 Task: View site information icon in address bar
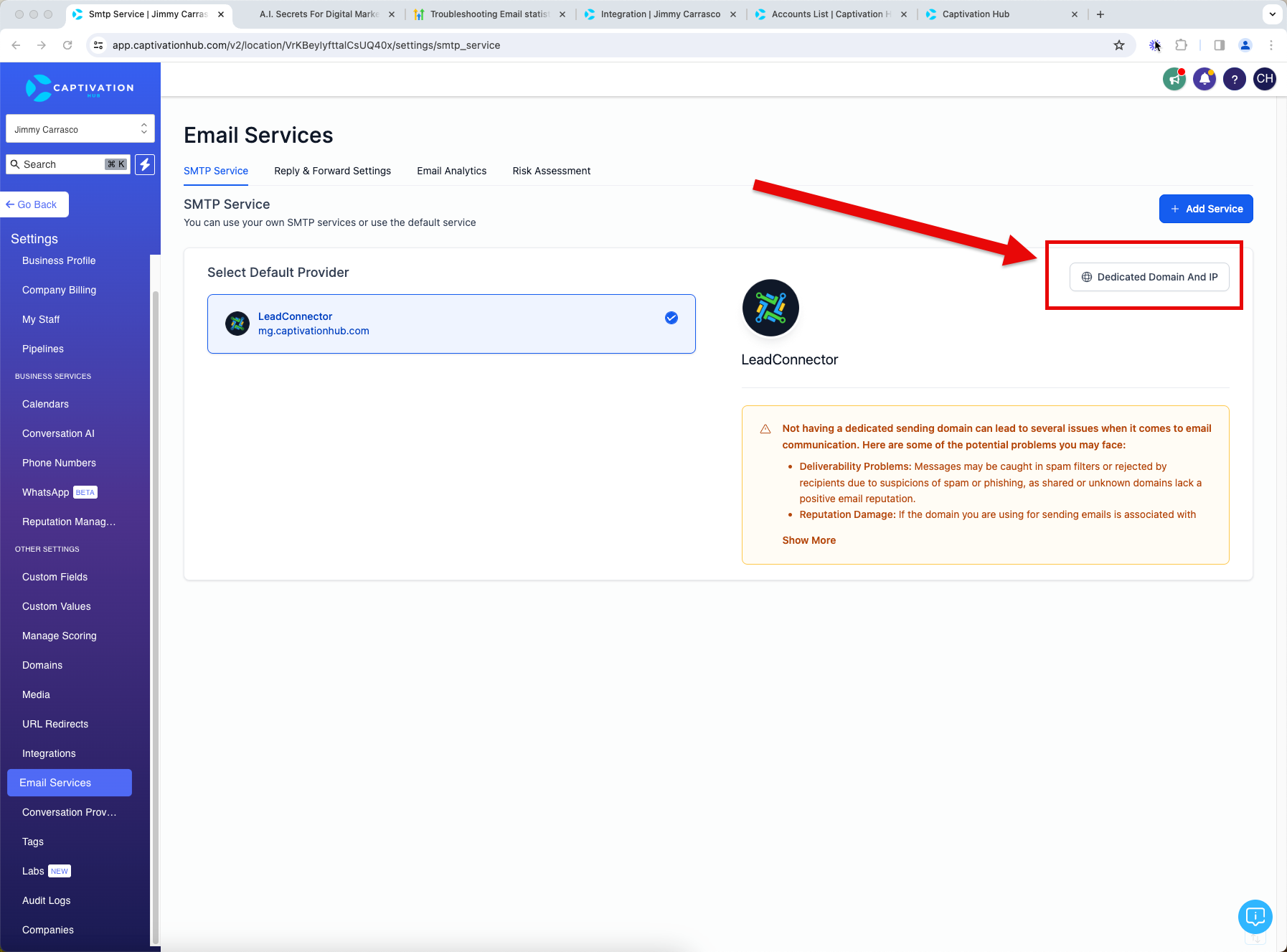coord(99,45)
